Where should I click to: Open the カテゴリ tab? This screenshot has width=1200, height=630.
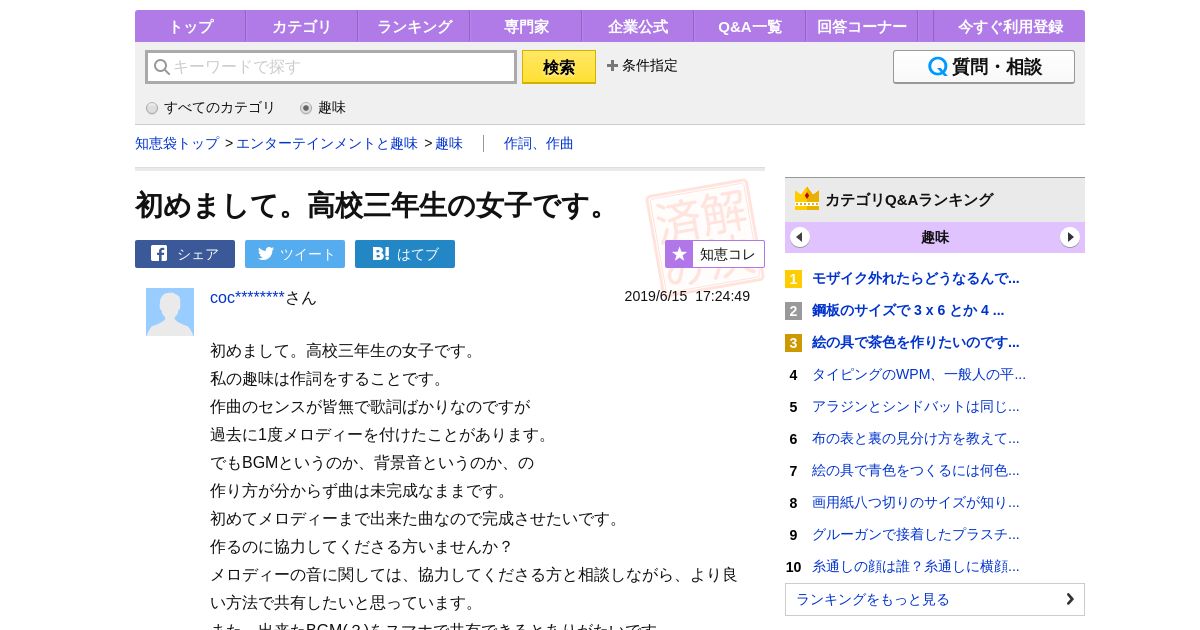pos(302,27)
